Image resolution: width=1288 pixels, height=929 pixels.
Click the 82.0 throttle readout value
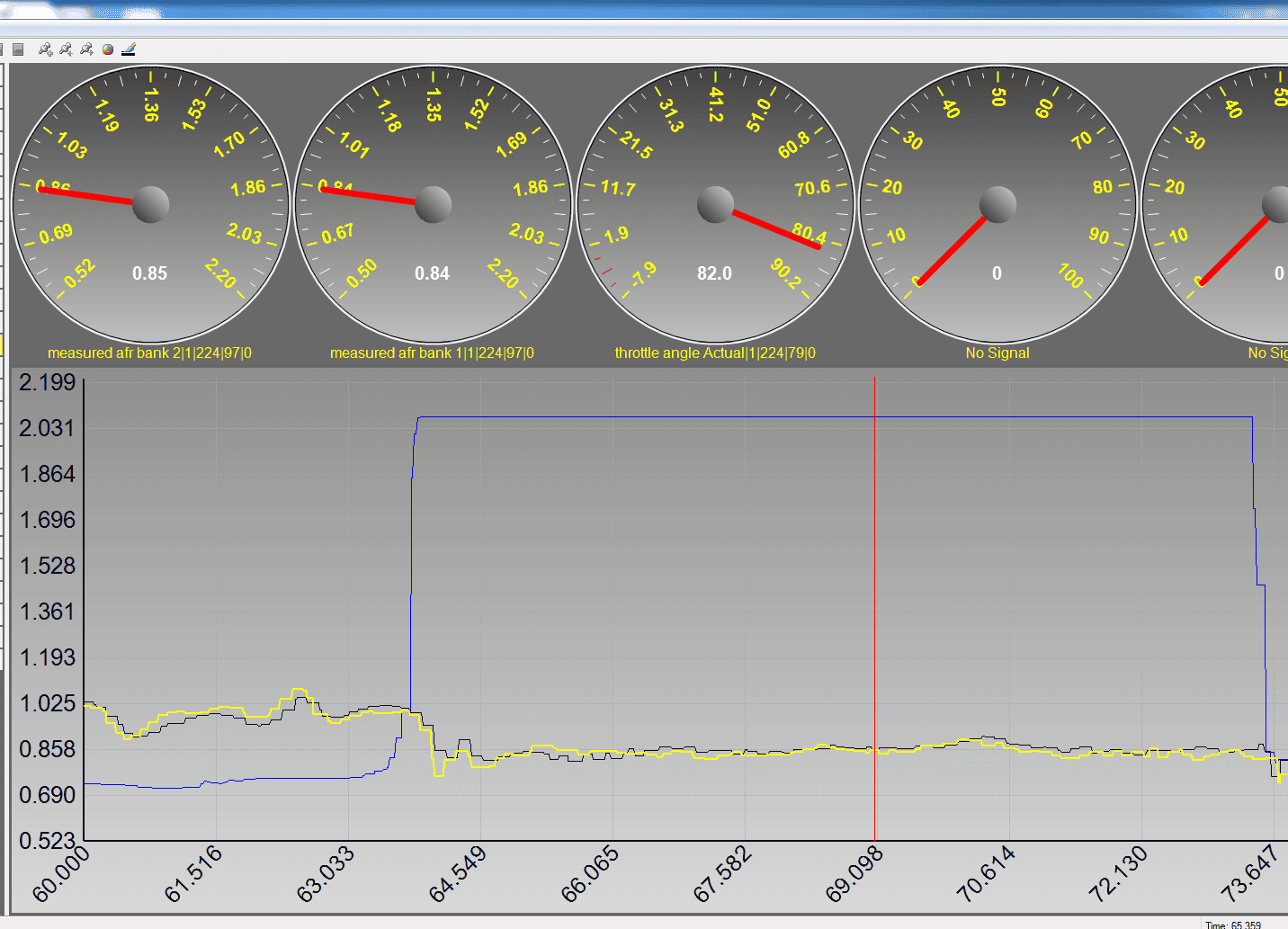pyautogui.click(x=714, y=273)
